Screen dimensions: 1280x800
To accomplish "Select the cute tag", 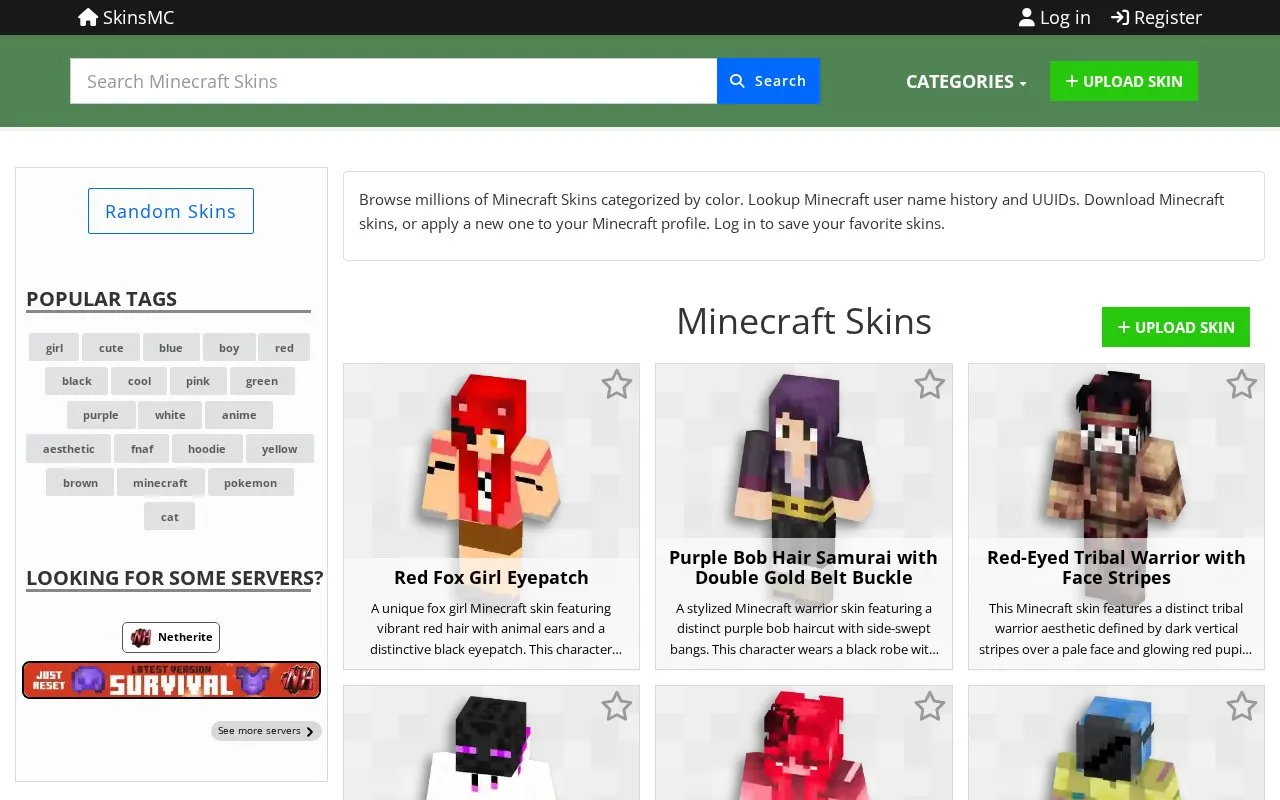I will pyautogui.click(x=111, y=348).
